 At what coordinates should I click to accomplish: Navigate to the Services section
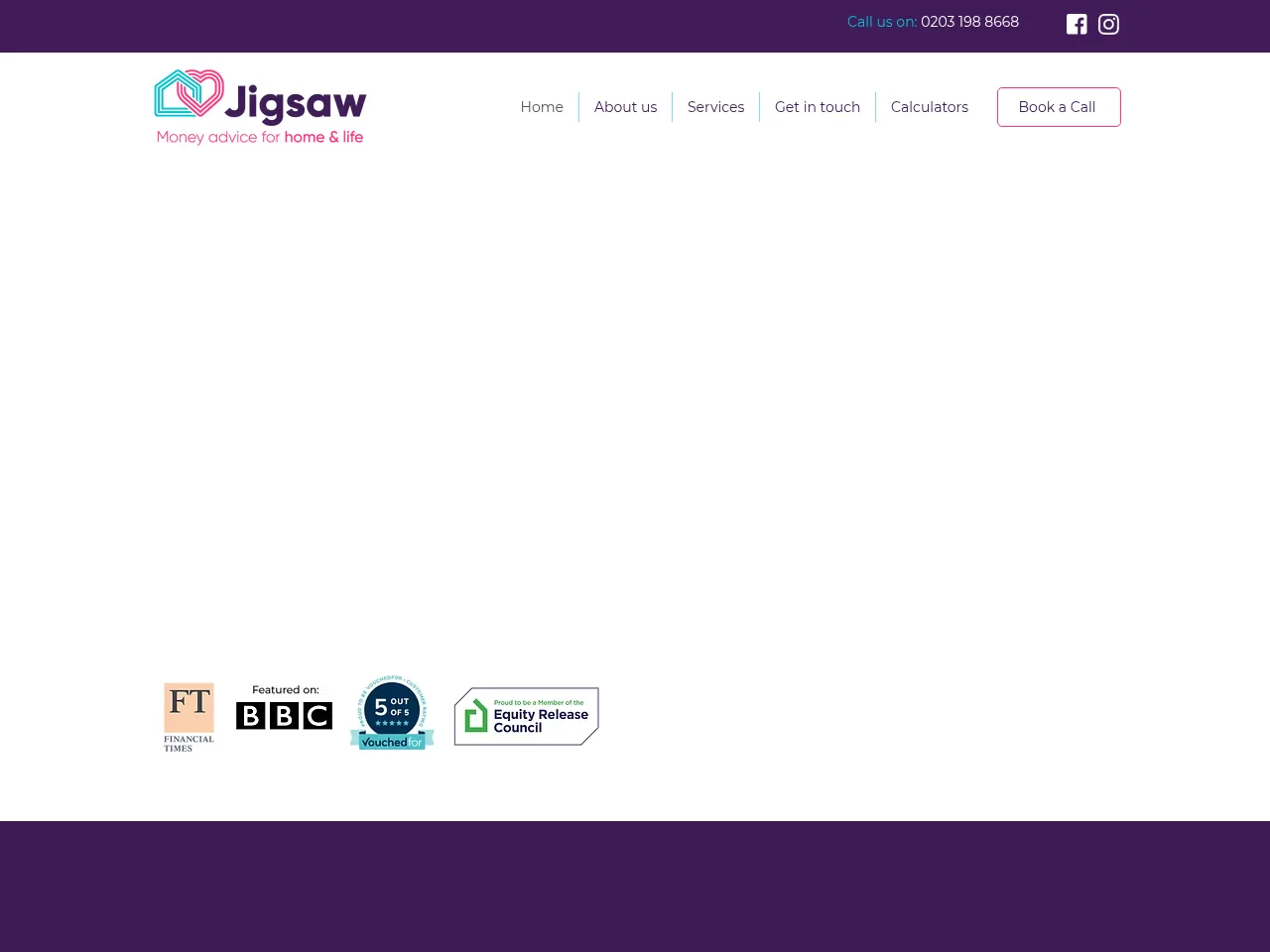pos(715,107)
